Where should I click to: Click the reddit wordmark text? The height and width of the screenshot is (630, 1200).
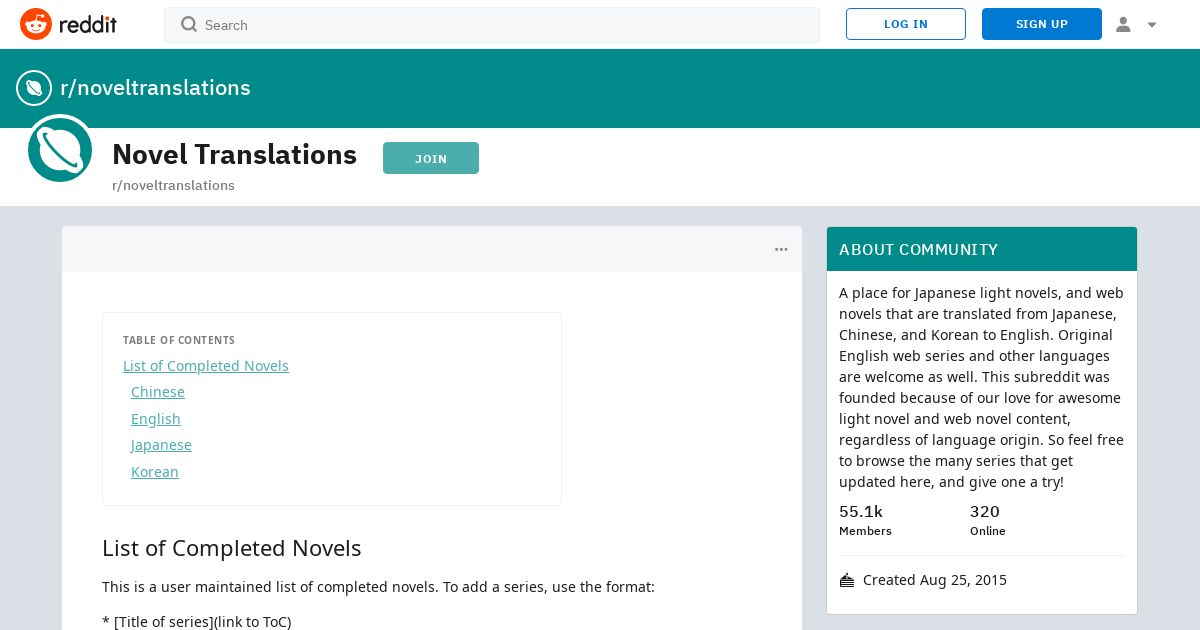[x=88, y=25]
